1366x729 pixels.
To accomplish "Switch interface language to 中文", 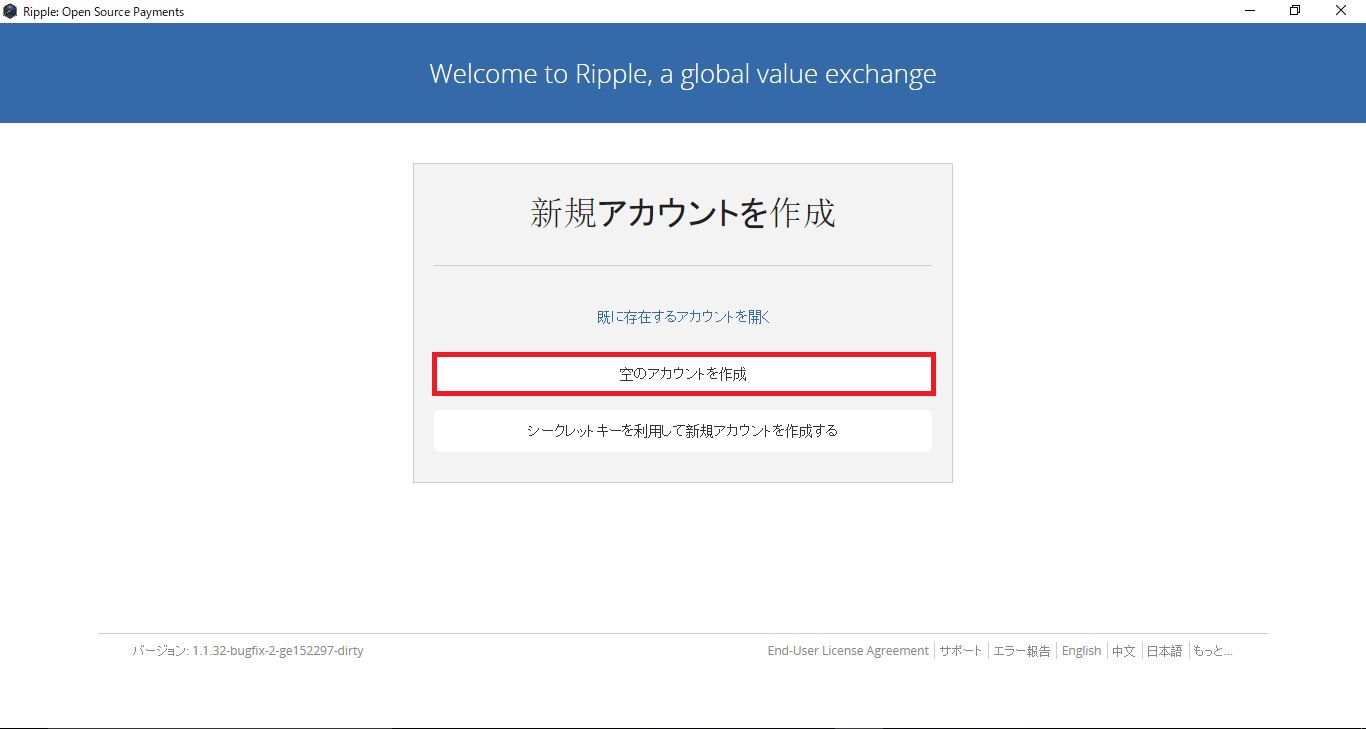I will [x=1123, y=650].
